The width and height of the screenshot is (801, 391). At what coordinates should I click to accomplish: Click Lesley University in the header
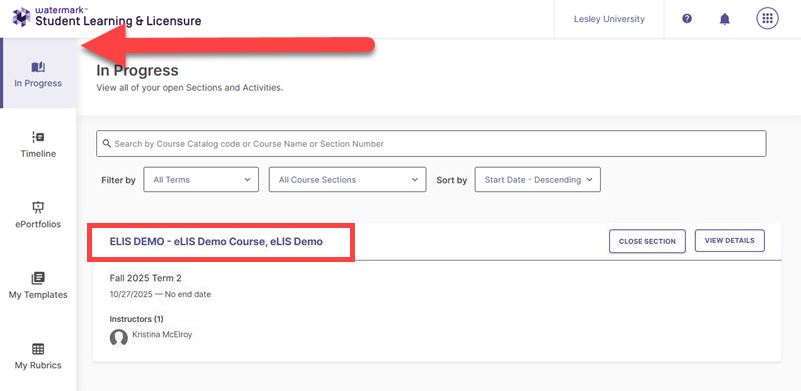click(x=609, y=19)
